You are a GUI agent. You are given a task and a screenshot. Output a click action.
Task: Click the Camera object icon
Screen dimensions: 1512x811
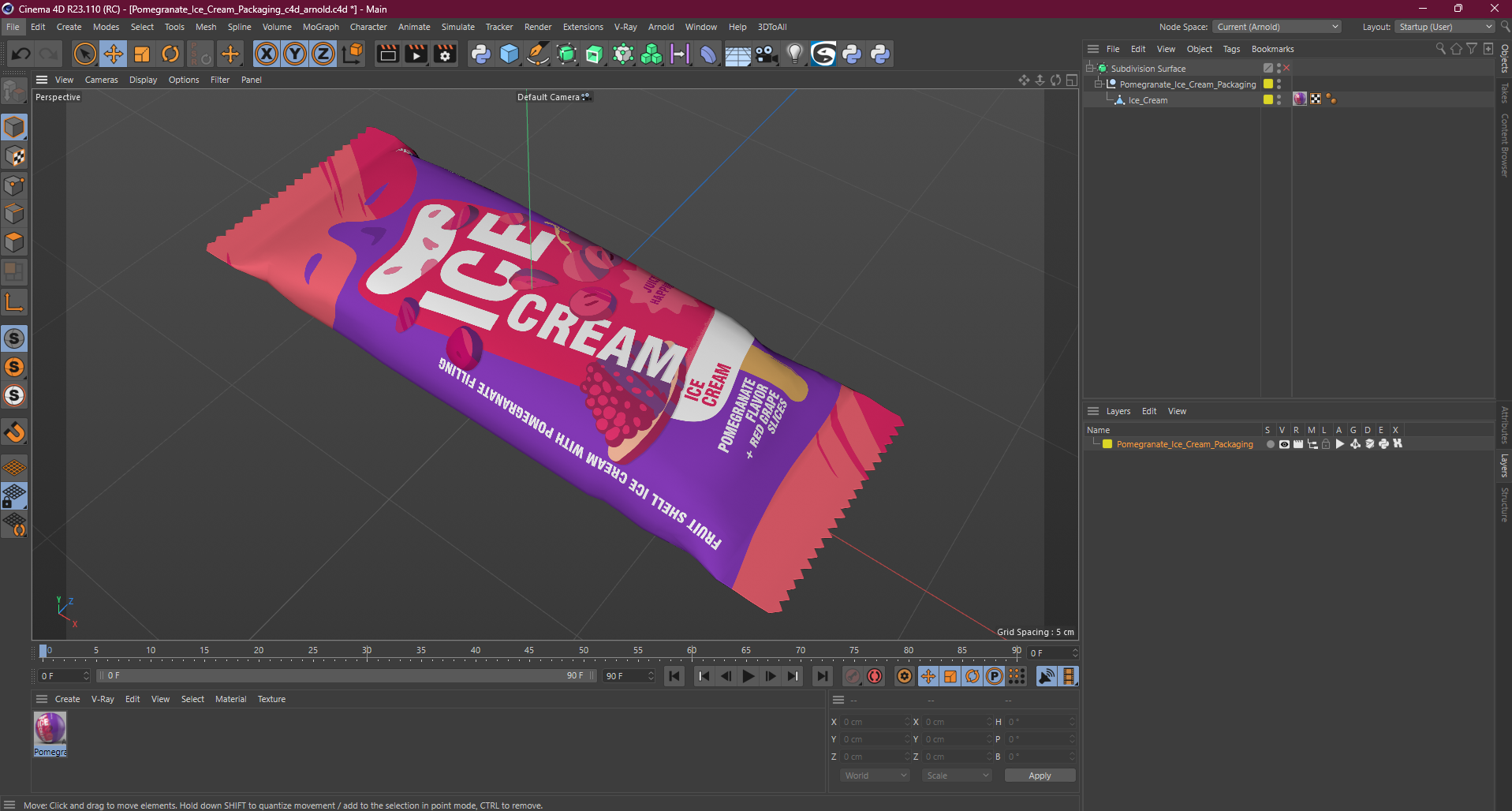(x=766, y=54)
